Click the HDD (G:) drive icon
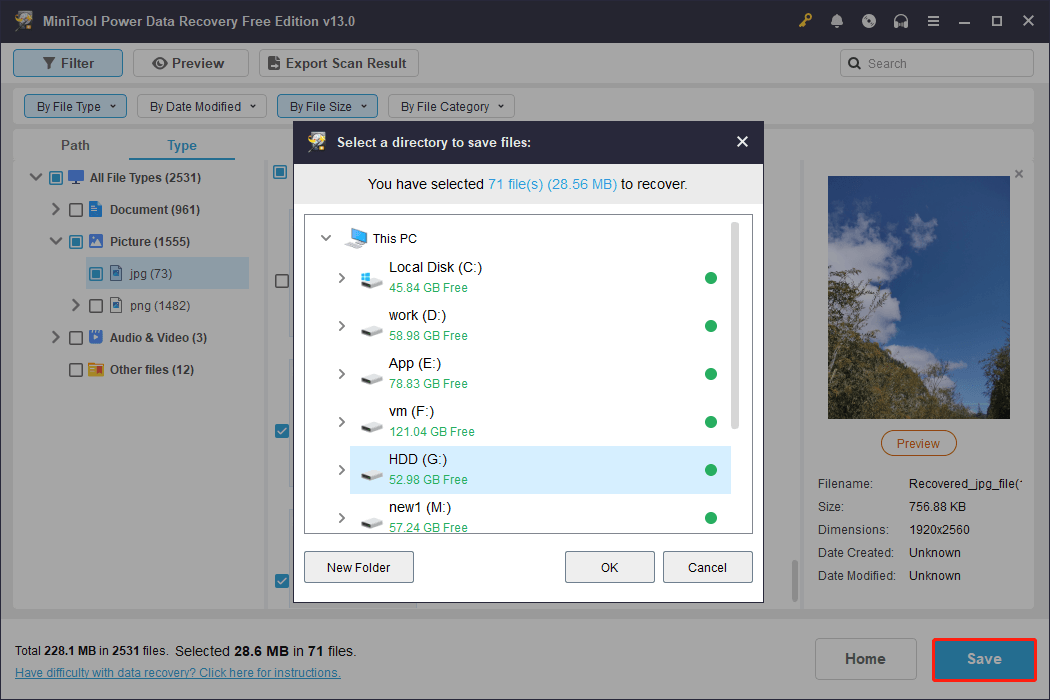The image size is (1050, 700). click(371, 475)
